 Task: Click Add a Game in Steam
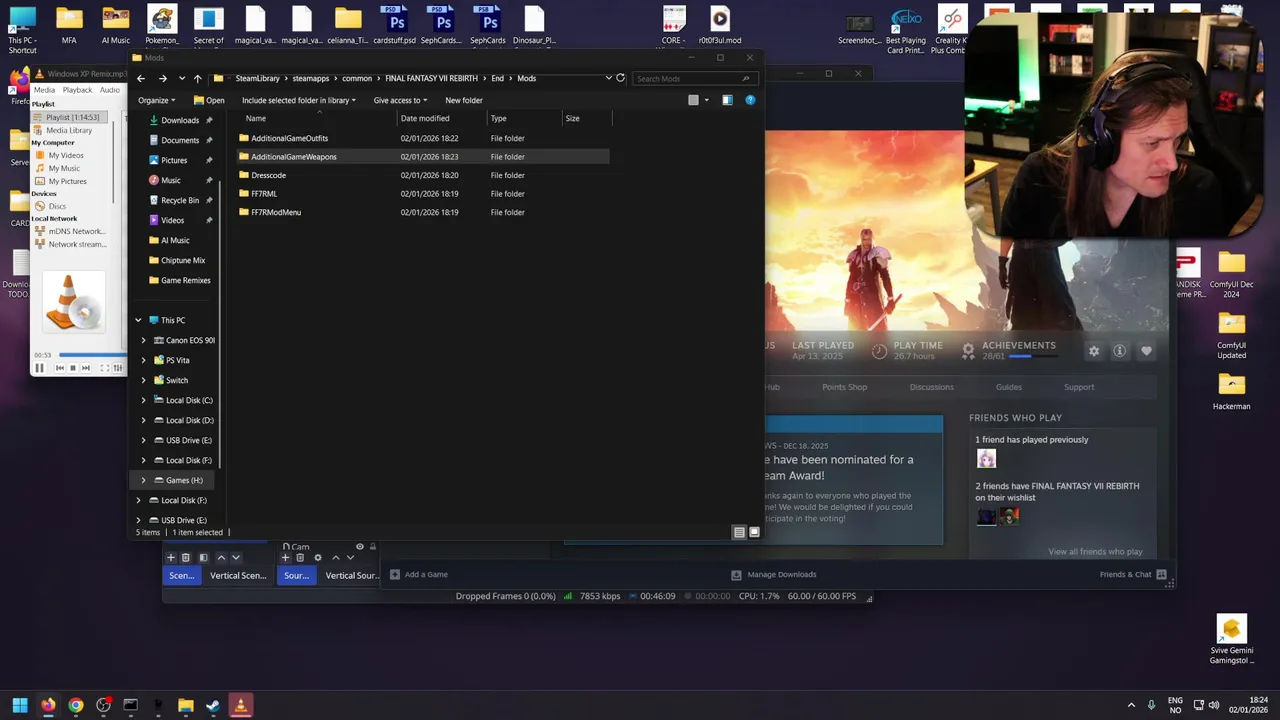(418, 574)
